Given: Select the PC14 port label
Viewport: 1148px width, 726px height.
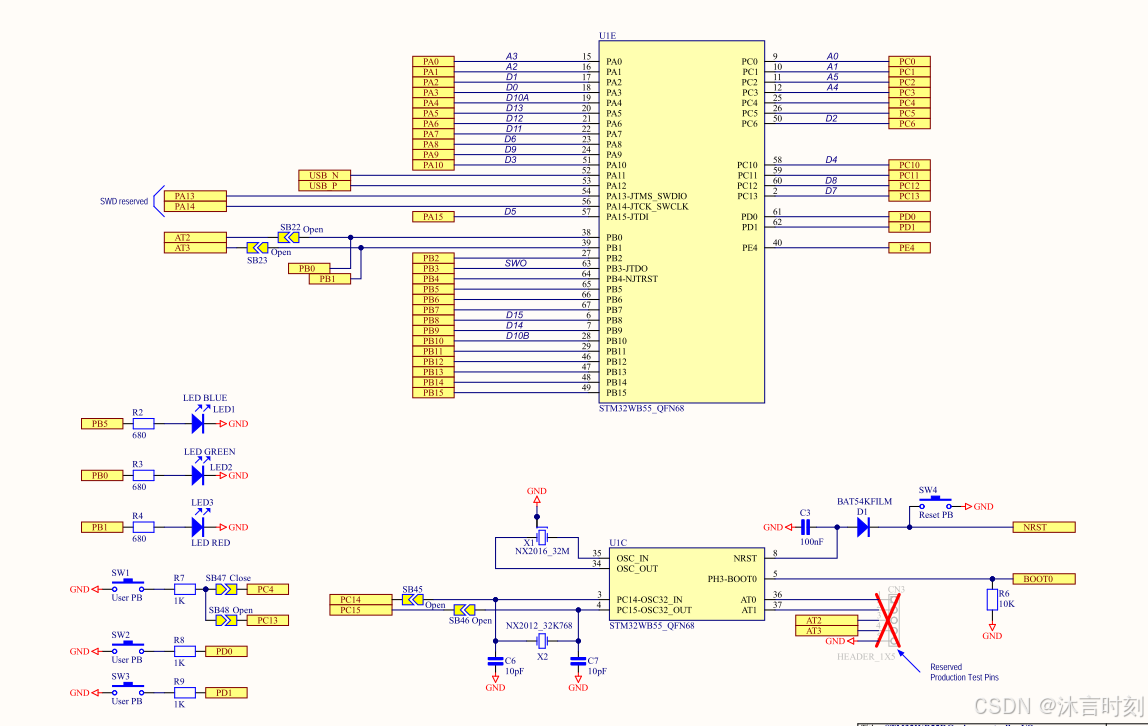Looking at the screenshot, I should (360, 599).
